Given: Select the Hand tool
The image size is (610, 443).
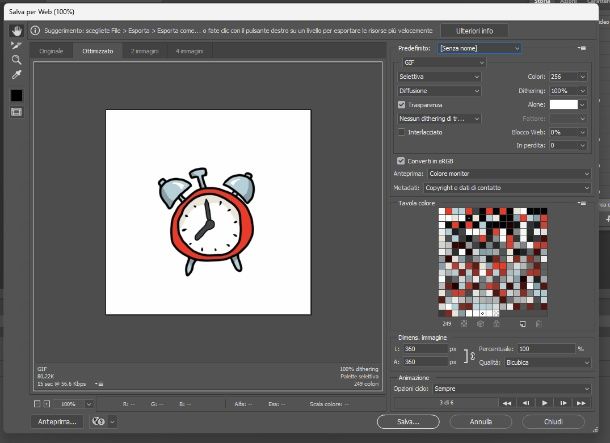Looking at the screenshot, I should pyautogui.click(x=16, y=31).
